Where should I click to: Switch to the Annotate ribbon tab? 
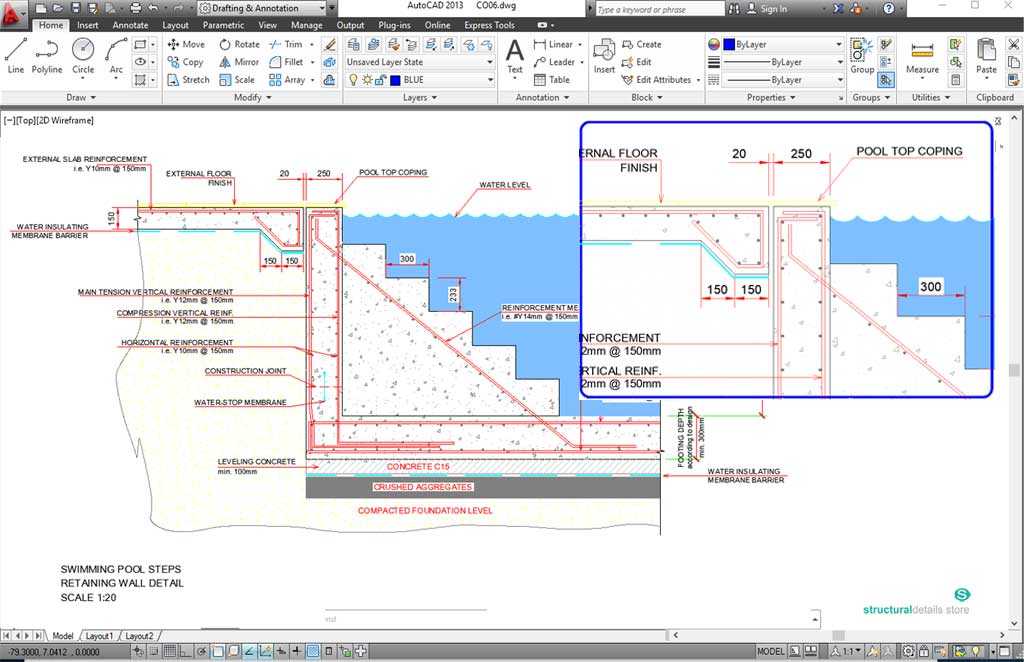130,25
